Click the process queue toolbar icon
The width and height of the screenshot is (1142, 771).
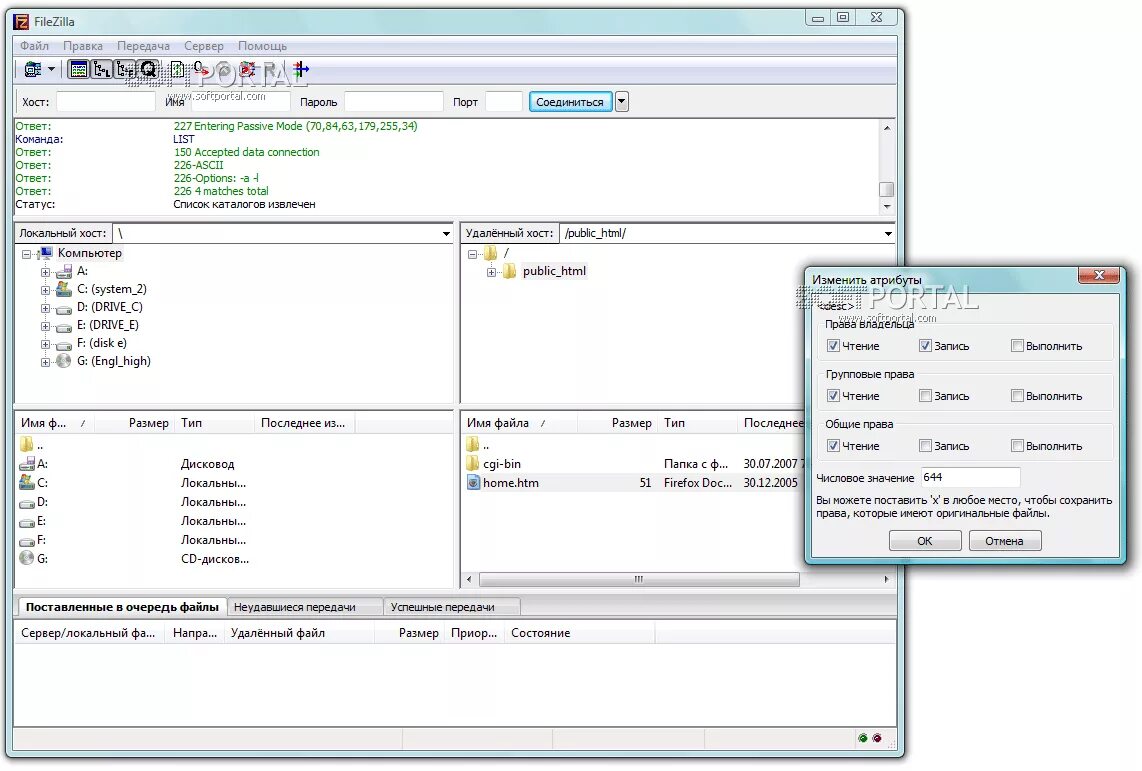201,70
